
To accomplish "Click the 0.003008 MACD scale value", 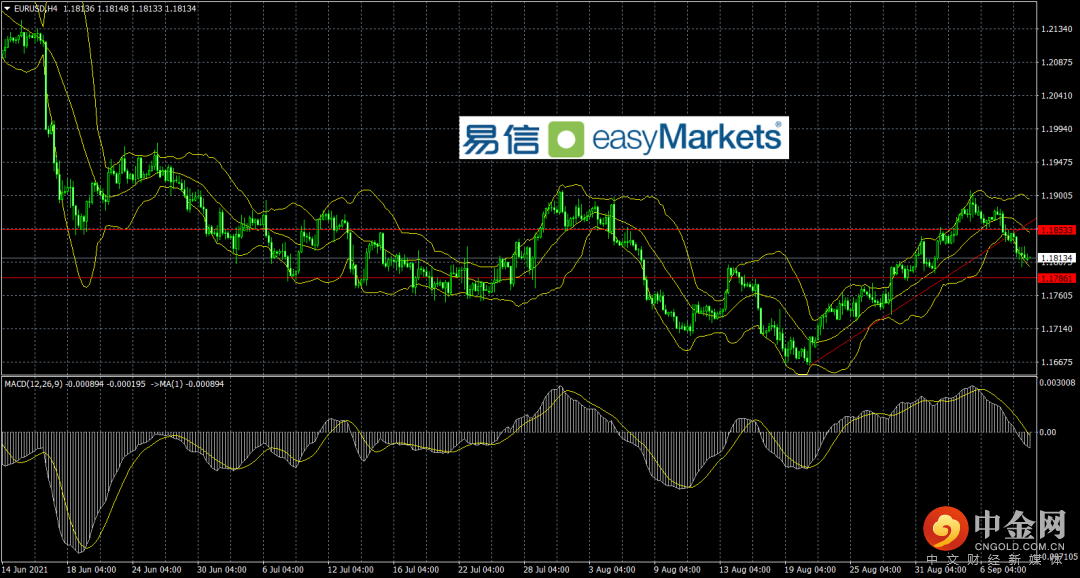I will click(1059, 382).
